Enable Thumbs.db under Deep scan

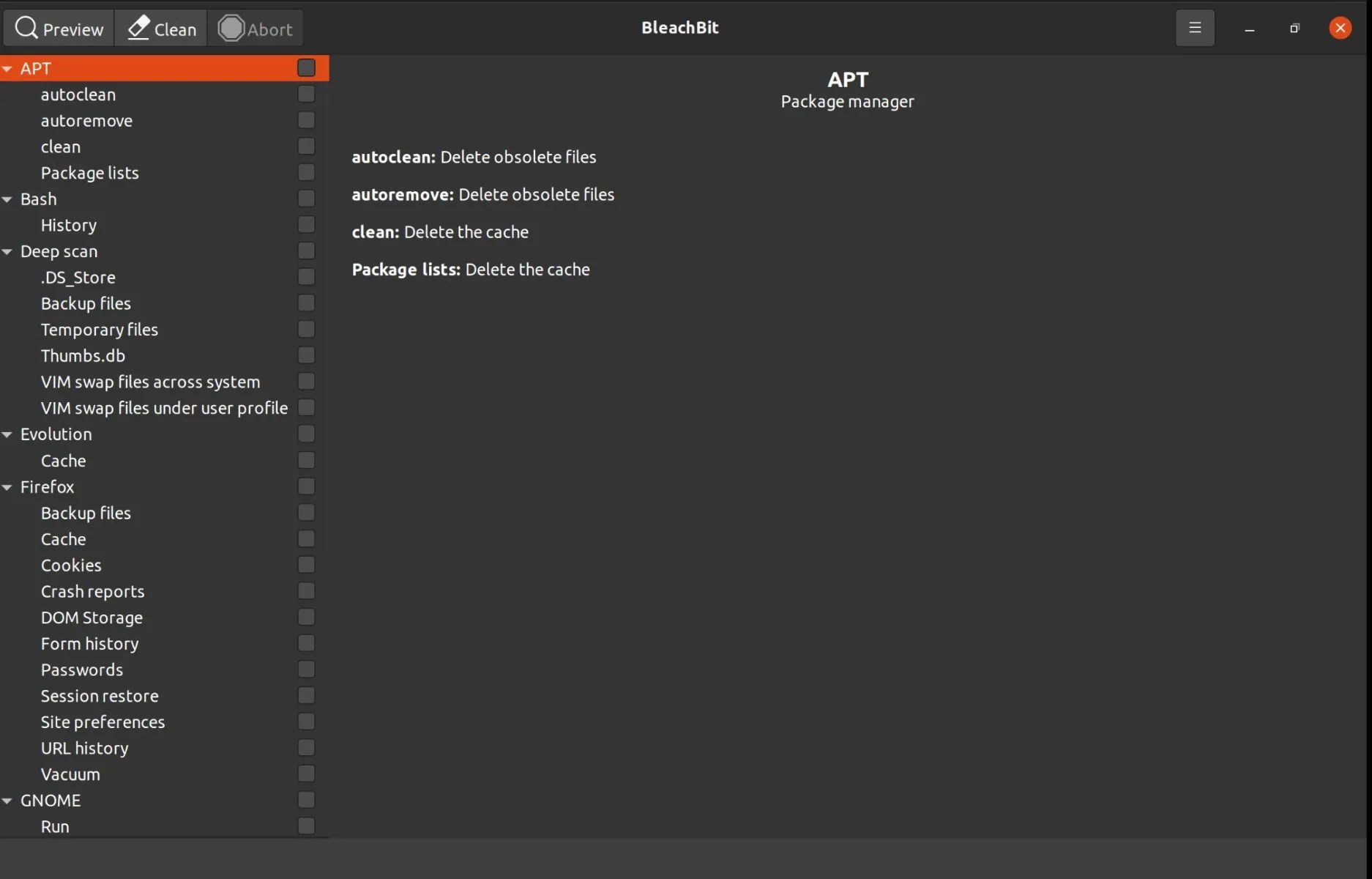(305, 355)
